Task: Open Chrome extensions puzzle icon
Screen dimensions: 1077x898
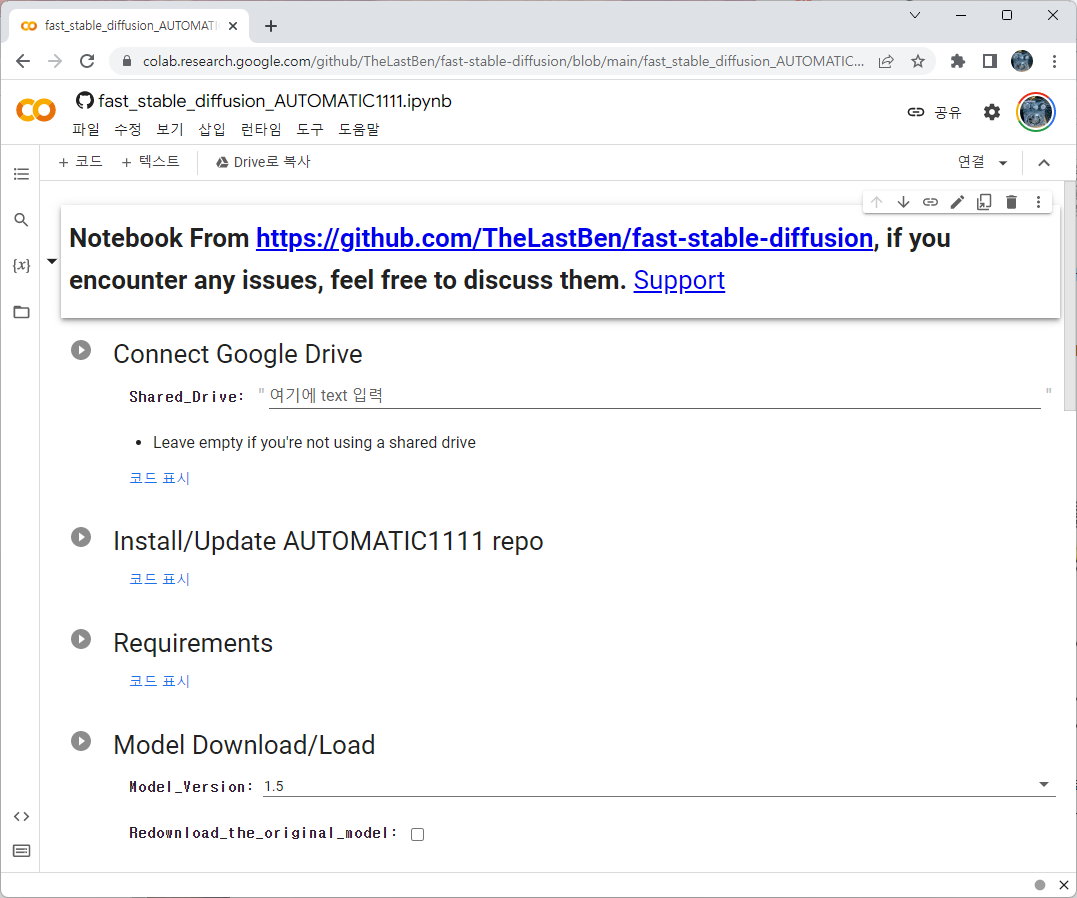Action: coord(957,61)
